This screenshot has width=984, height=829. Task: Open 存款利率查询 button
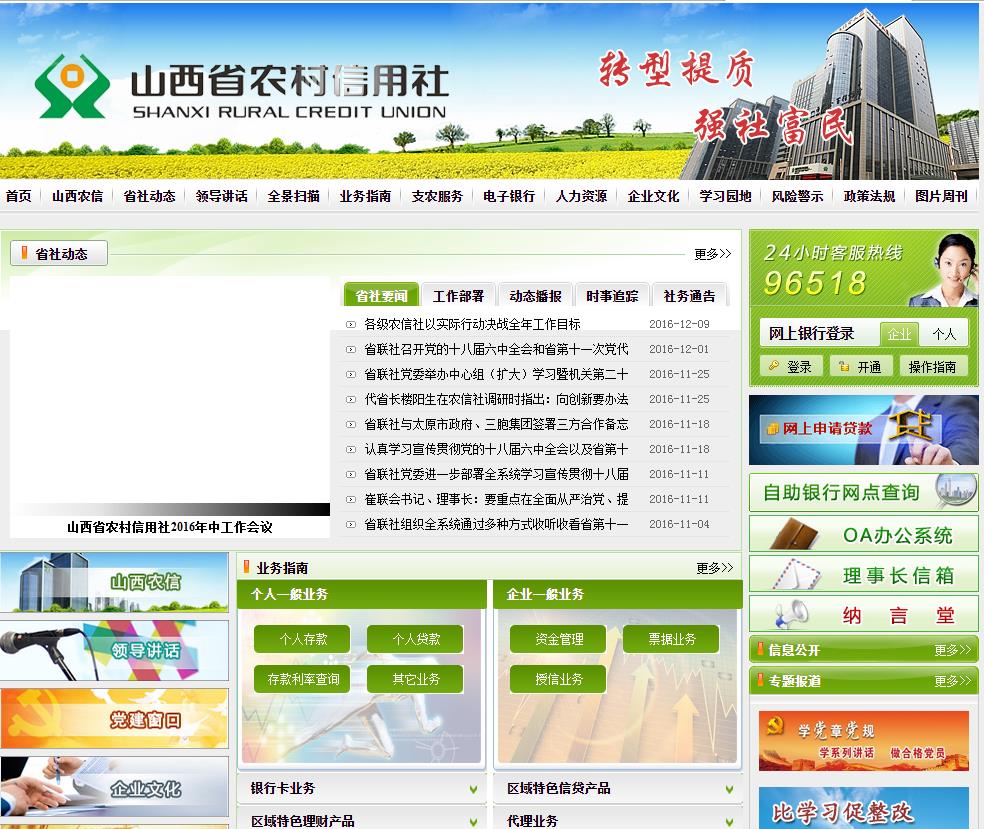coord(302,679)
